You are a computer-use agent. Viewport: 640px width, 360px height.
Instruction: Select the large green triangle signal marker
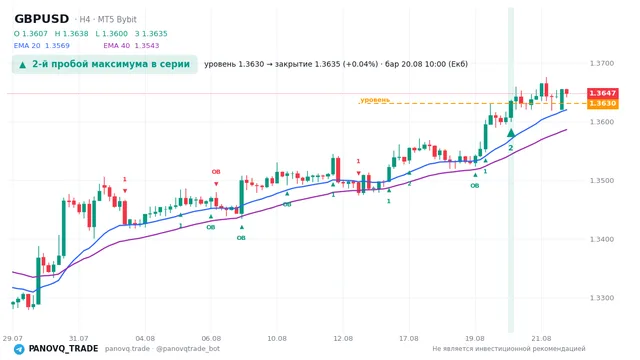(x=511, y=133)
